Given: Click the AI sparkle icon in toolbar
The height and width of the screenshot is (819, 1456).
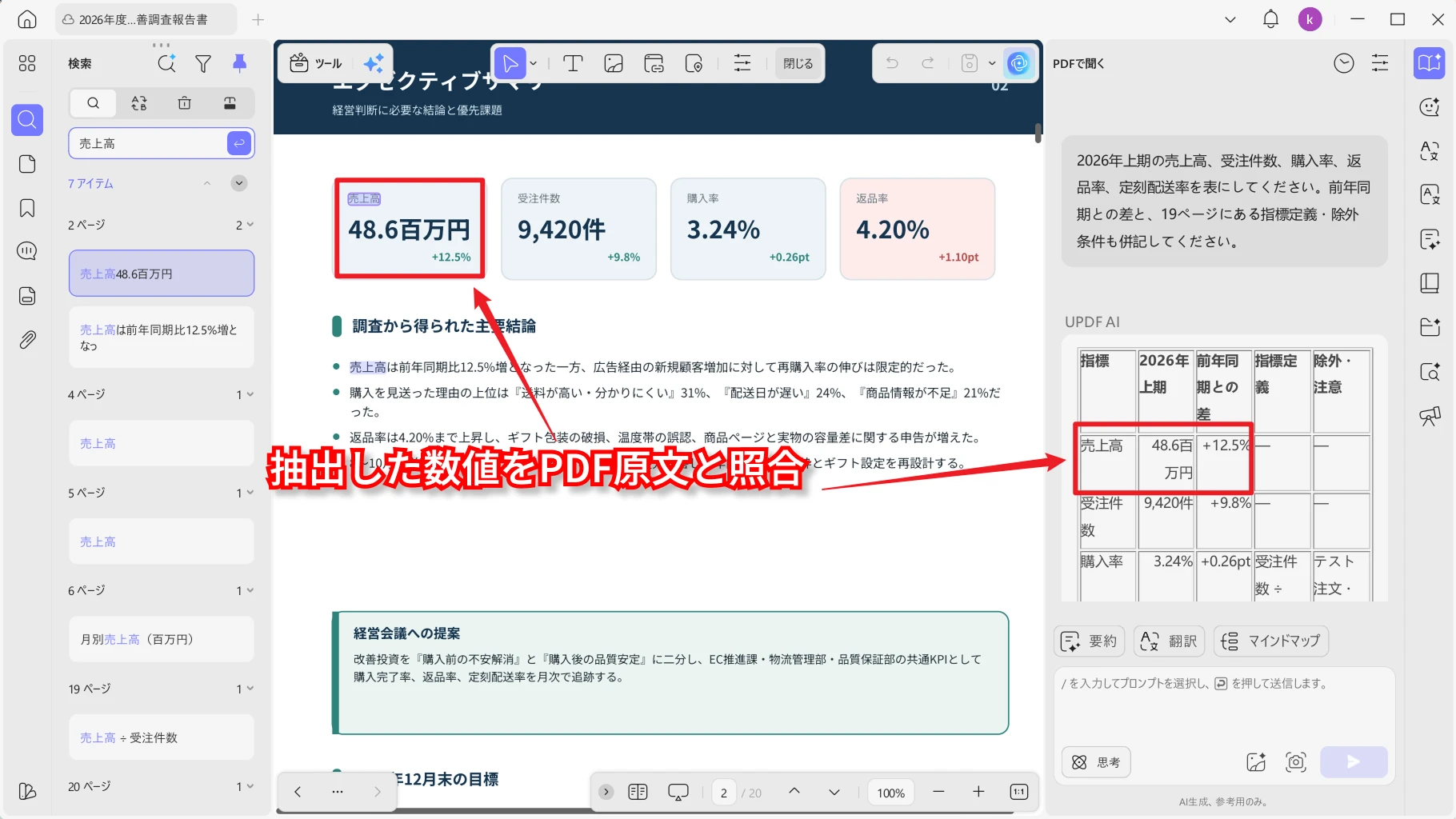Looking at the screenshot, I should [373, 63].
